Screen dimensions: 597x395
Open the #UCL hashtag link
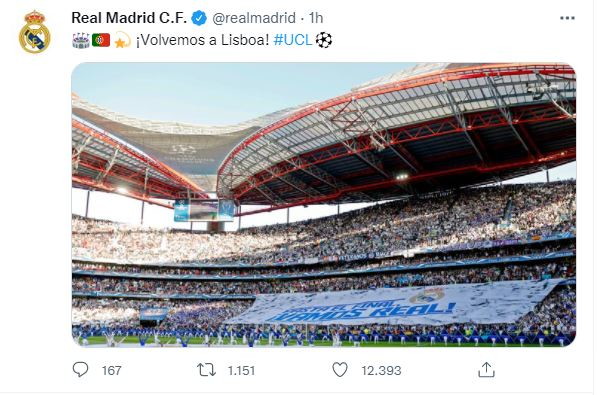[x=292, y=40]
